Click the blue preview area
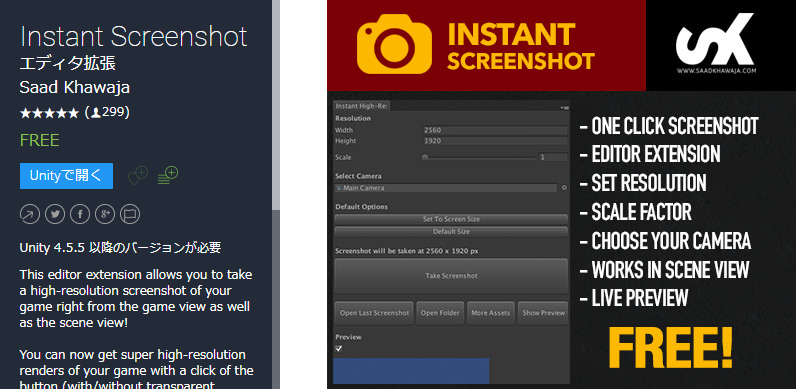796x389 pixels. point(411,371)
